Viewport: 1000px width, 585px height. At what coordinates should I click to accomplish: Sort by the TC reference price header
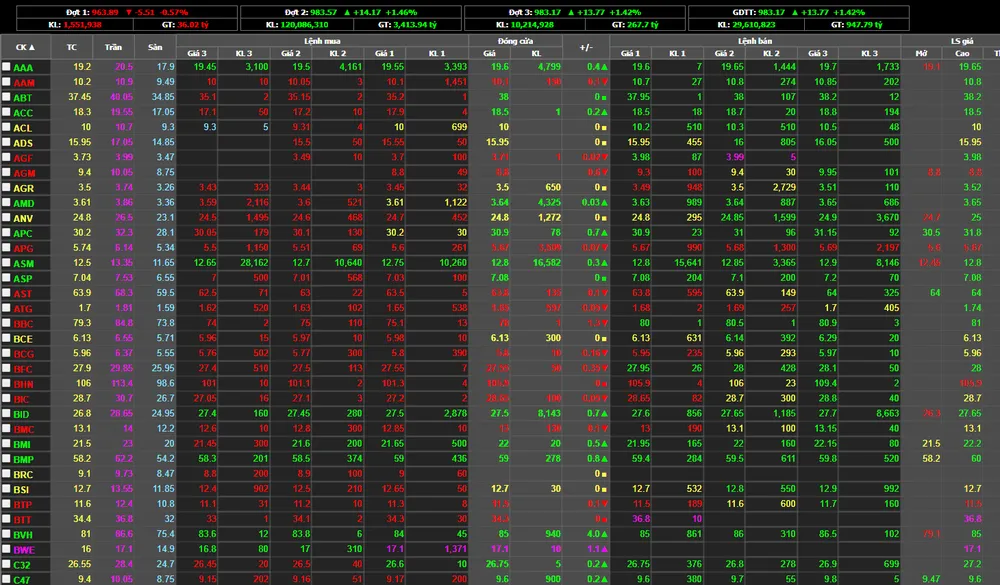[72, 47]
